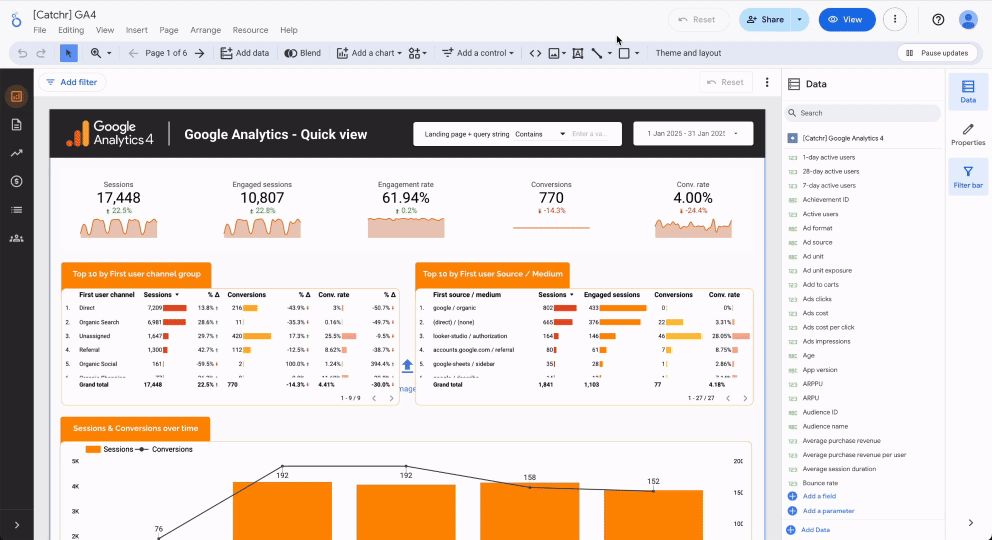Open the dollar icon in left sidebar
992x540 pixels.
click(x=16, y=181)
